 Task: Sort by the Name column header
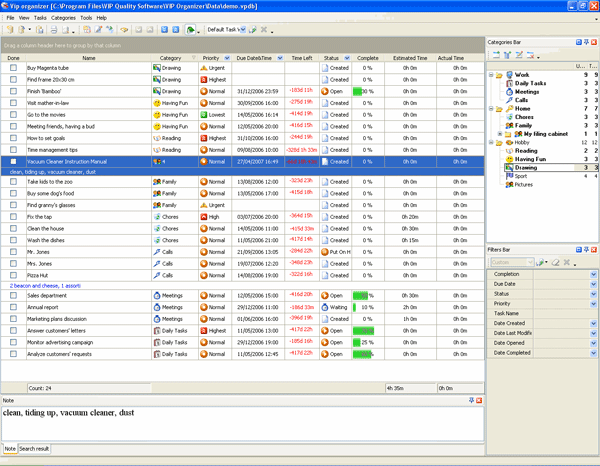(x=89, y=58)
